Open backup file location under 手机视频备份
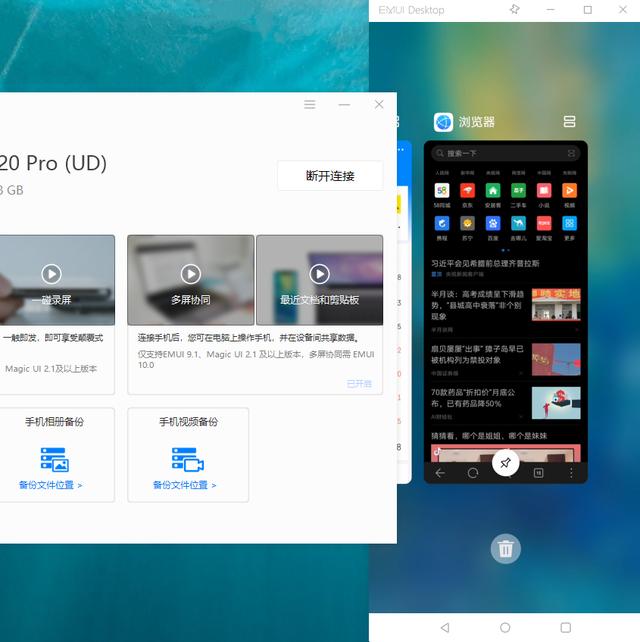This screenshot has width=640, height=642. tap(185, 485)
